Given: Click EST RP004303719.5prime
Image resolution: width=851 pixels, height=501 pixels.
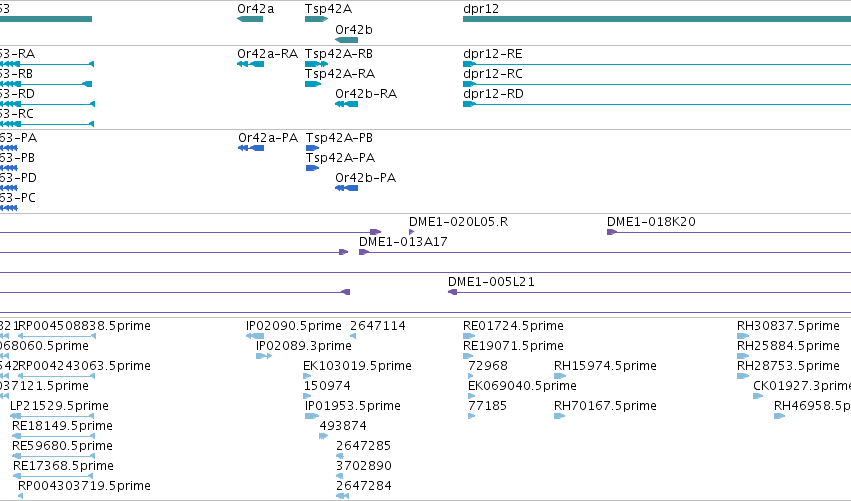Looking at the screenshot, I should click(x=21, y=496).
